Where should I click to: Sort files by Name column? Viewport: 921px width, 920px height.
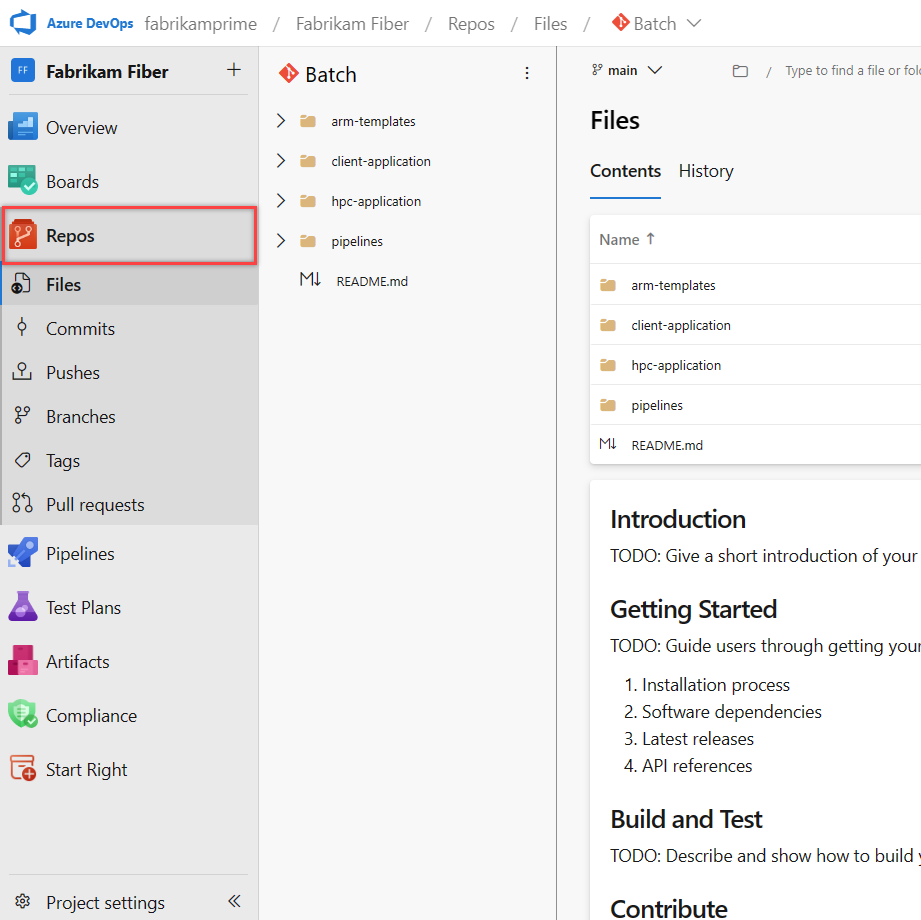627,239
